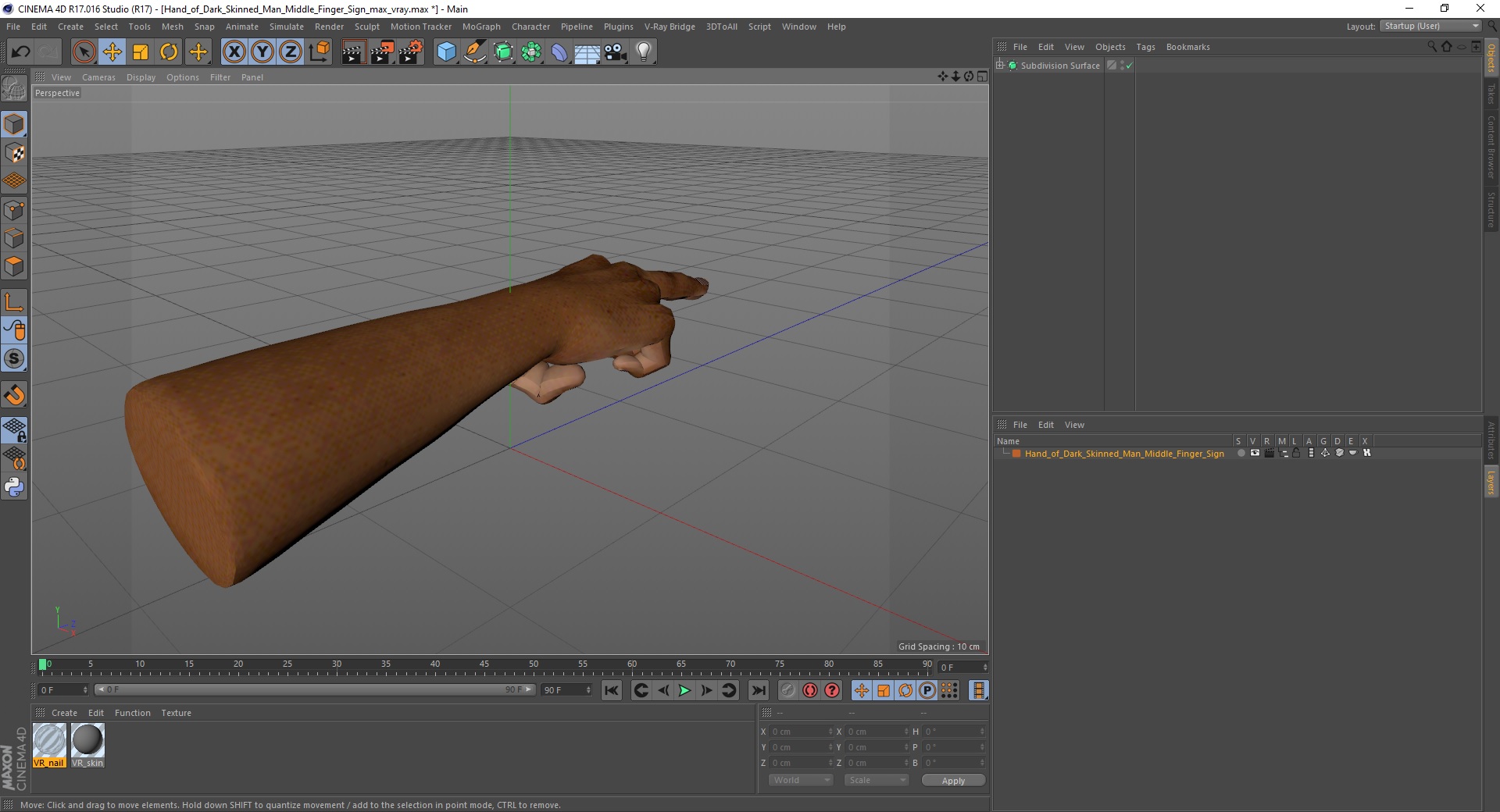
Task: Click the orange layer color swatch
Action: 1016,454
